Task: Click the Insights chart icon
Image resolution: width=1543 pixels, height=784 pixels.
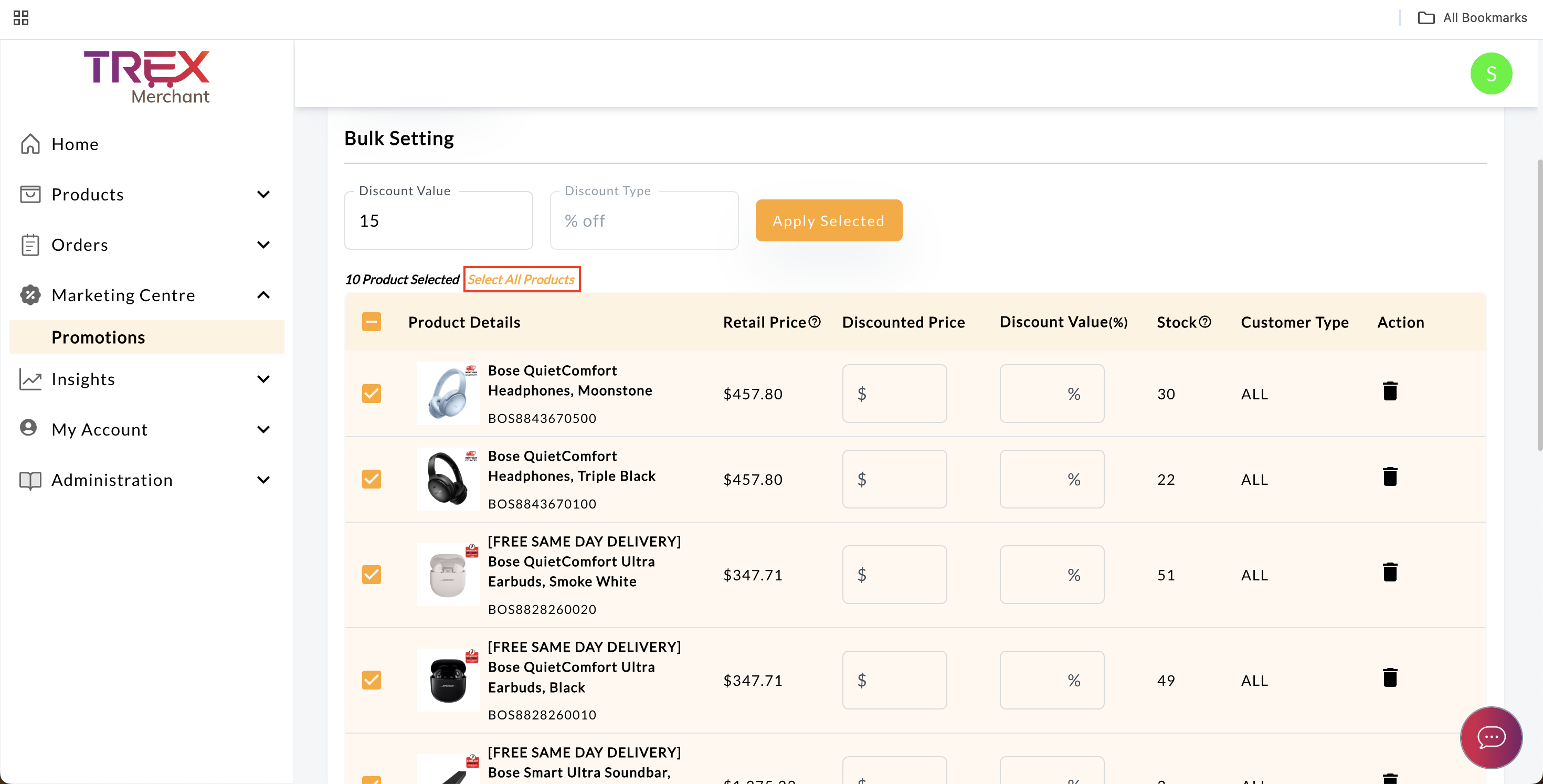Action: (x=30, y=379)
